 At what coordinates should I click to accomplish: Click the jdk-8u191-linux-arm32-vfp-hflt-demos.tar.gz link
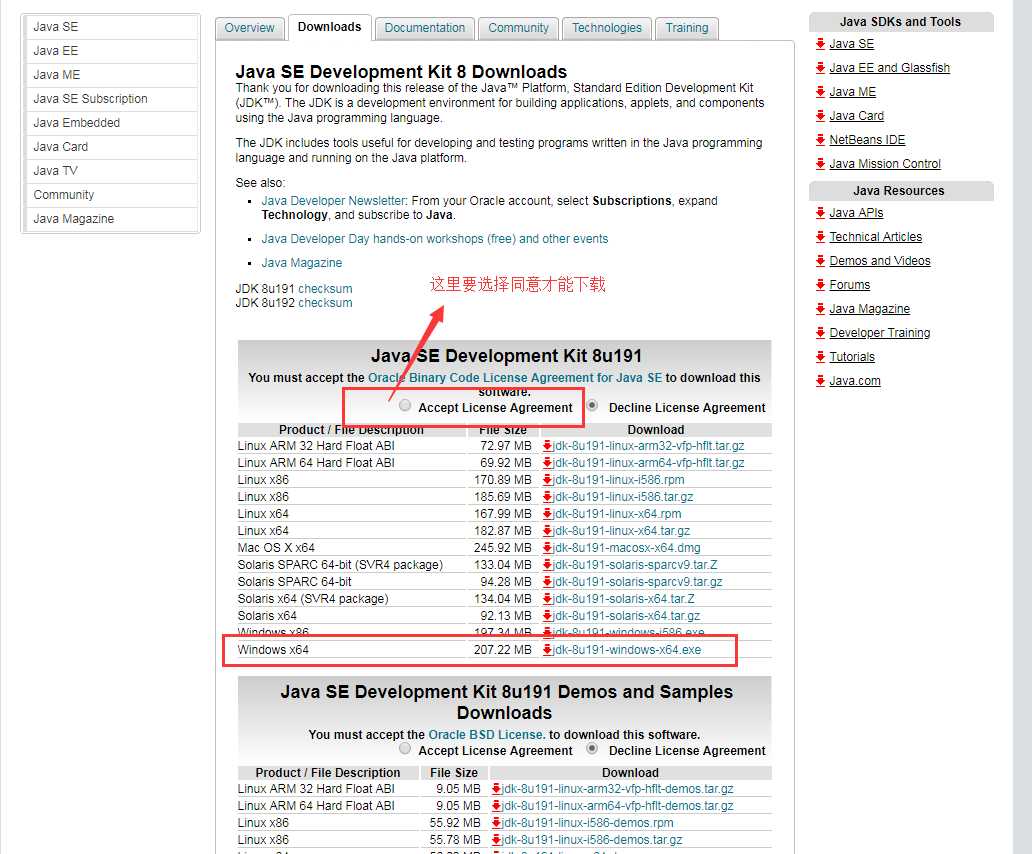point(617,789)
